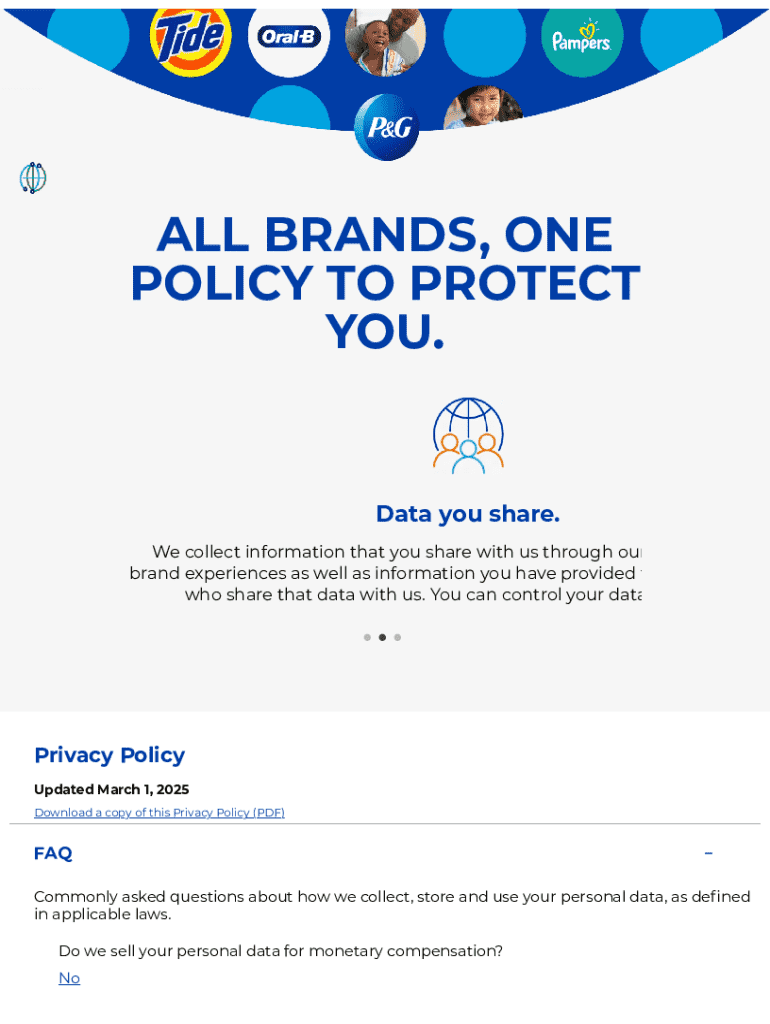Collapse FAQ using the minus icon
Image resolution: width=770 pixels, height=1024 pixels.
pos(708,853)
